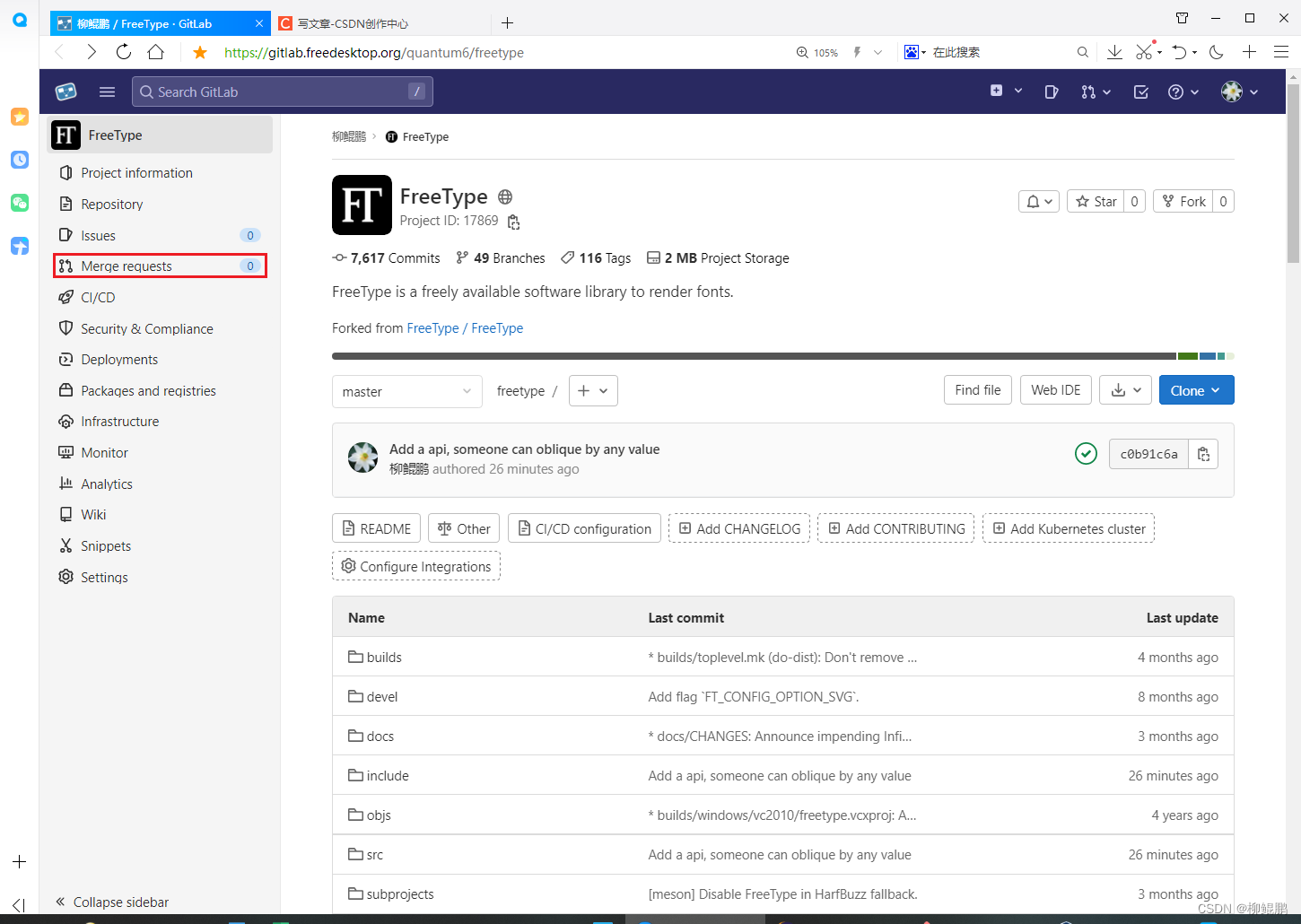Open the history clock sidebar icon

coord(20,160)
